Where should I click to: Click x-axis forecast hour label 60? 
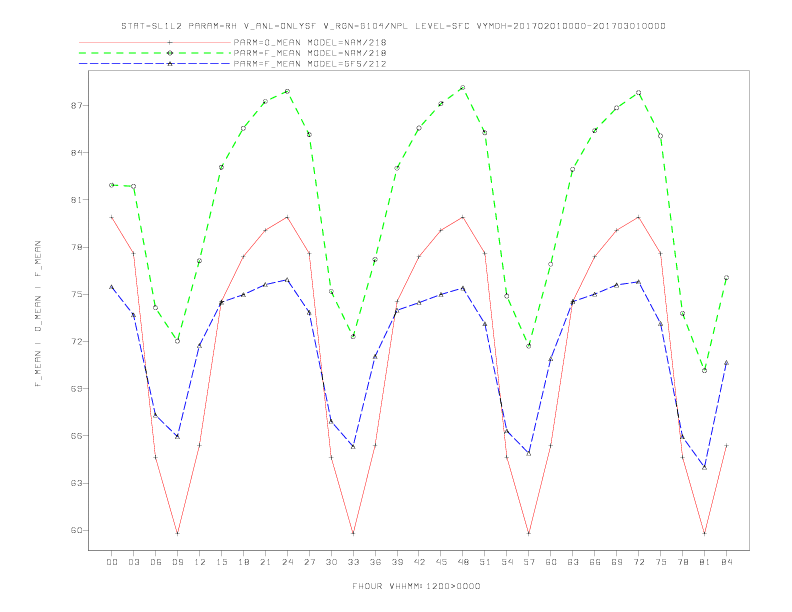(551, 562)
